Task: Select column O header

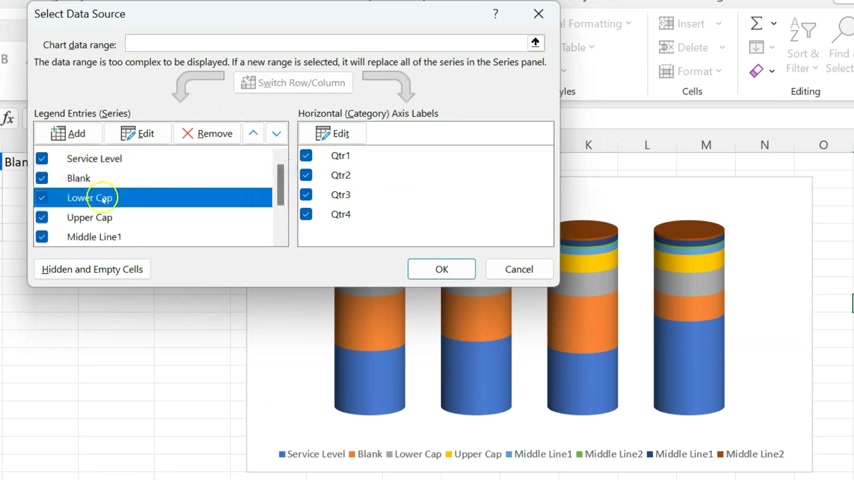Action: point(824,145)
